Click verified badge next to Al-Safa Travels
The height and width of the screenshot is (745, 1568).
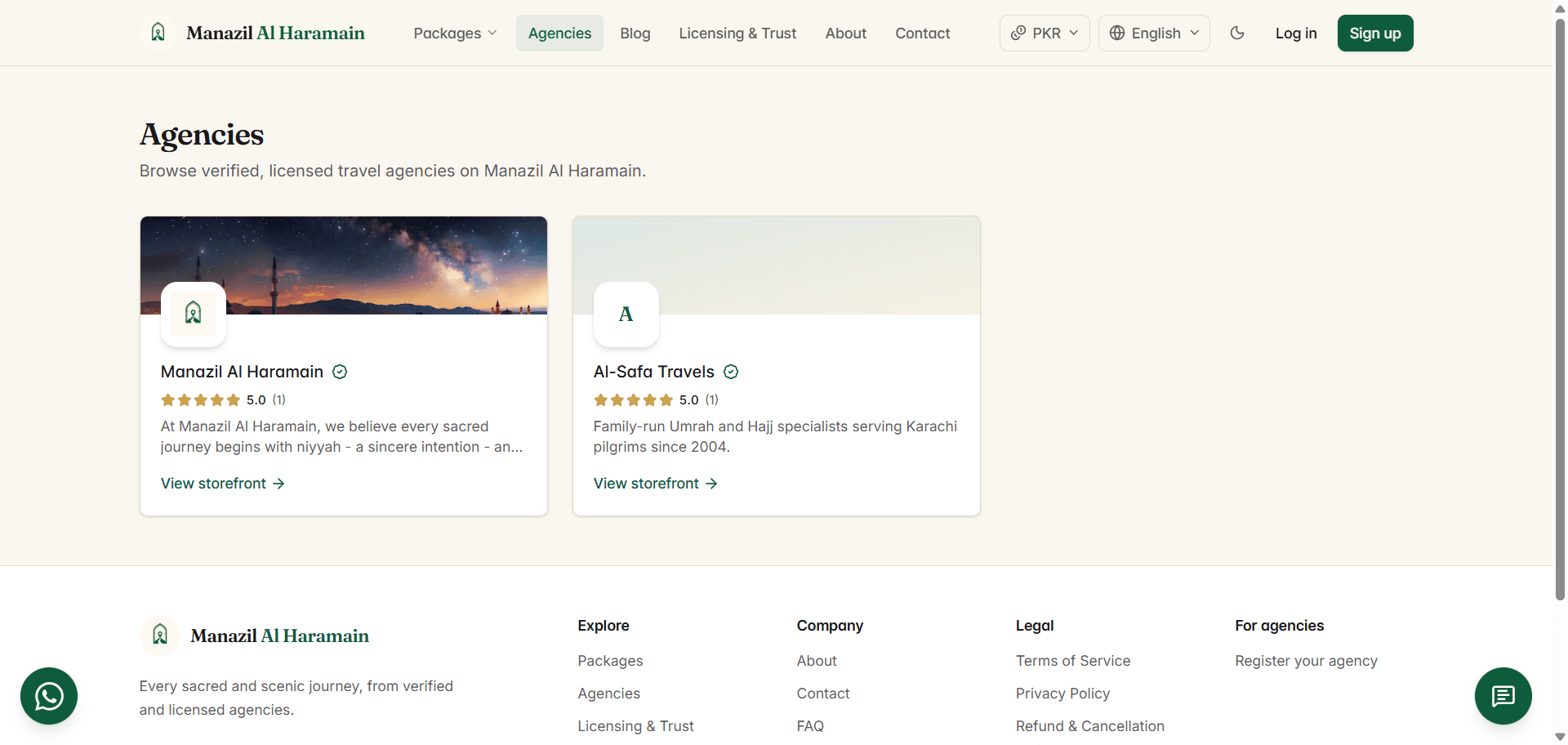[x=731, y=372]
